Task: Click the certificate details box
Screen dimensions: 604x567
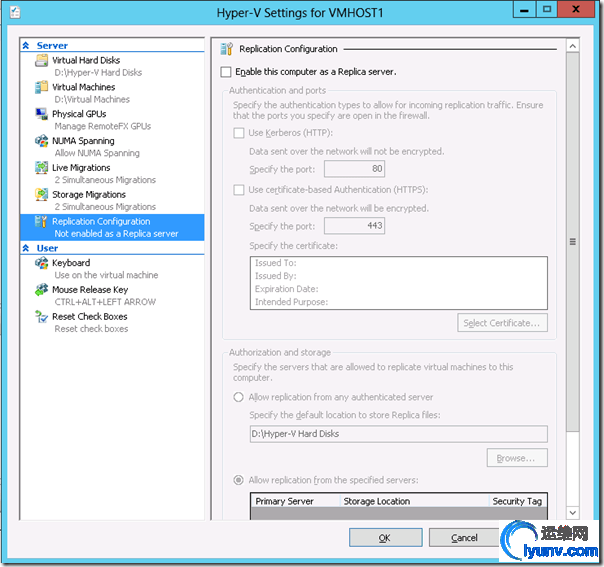Action: click(399, 283)
